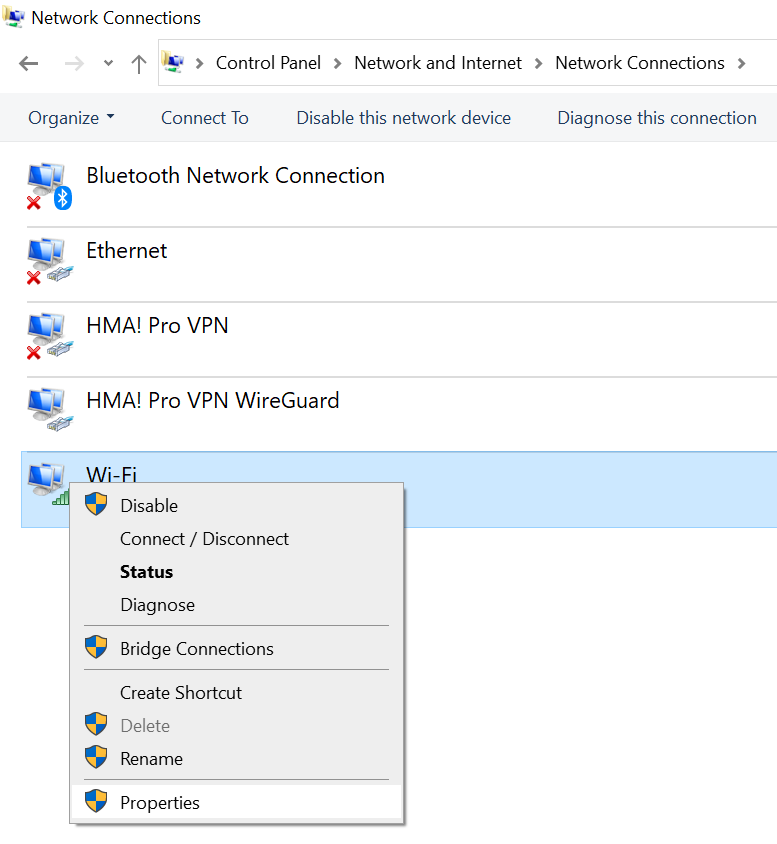
Task: Open the recent locations dropdown arrow
Action: coord(108,63)
